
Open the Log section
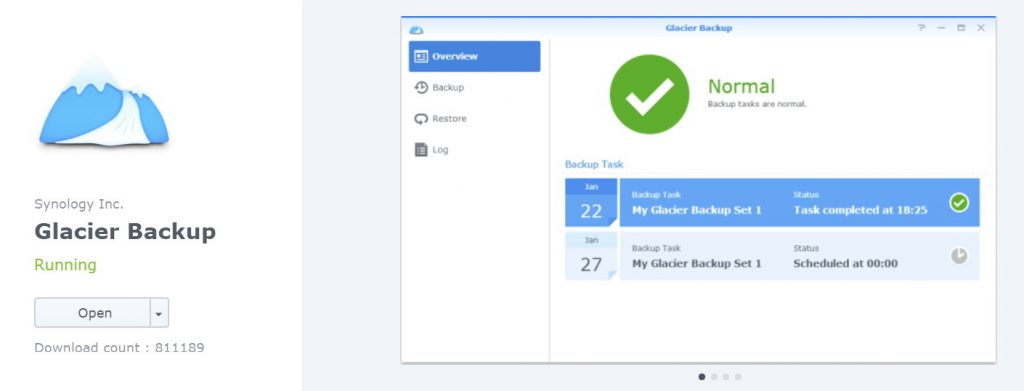pyautogui.click(x=474, y=149)
